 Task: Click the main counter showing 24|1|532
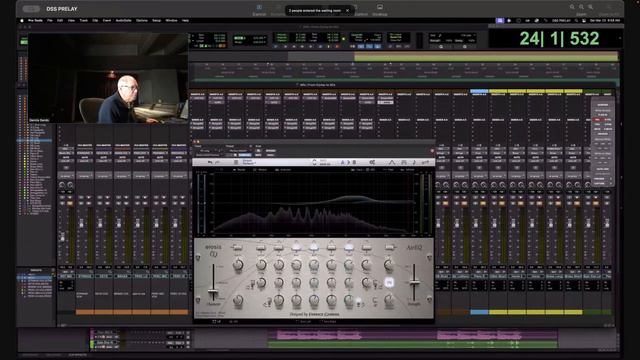tap(559, 39)
